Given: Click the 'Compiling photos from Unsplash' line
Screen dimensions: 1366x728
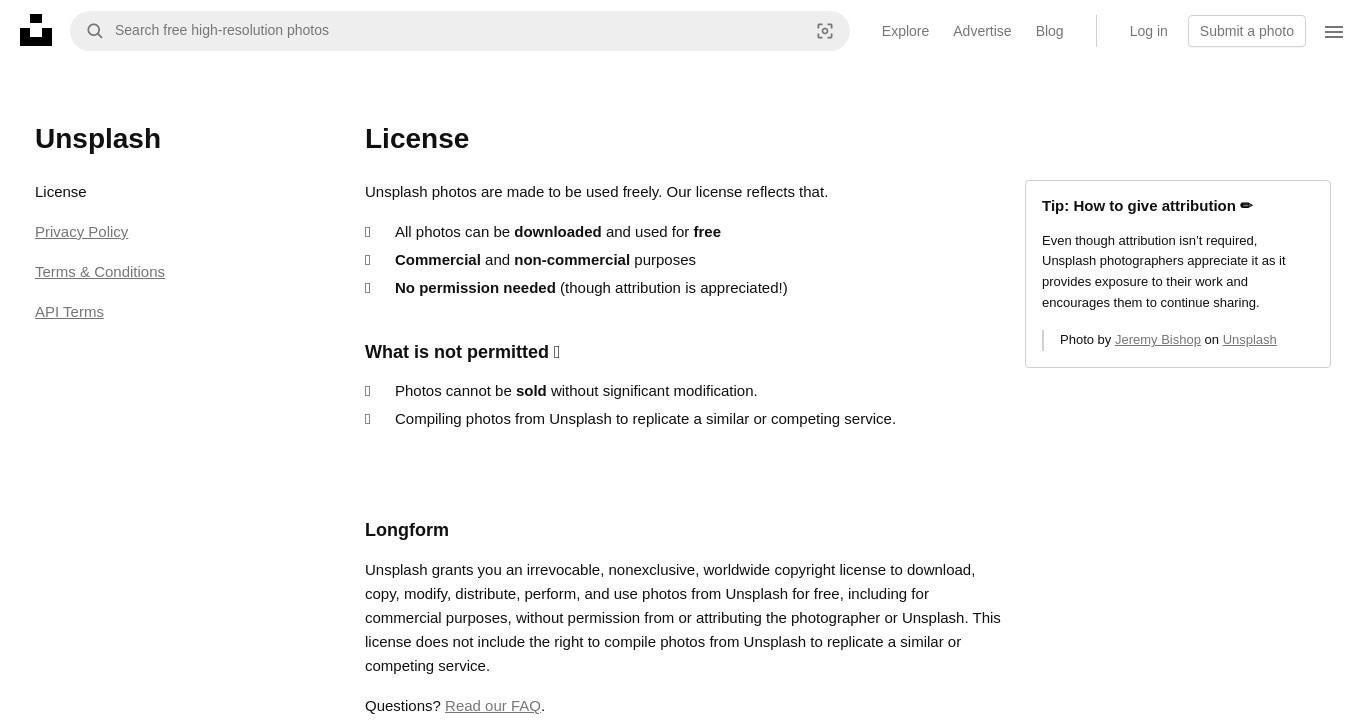Looking at the screenshot, I should tap(645, 419).
